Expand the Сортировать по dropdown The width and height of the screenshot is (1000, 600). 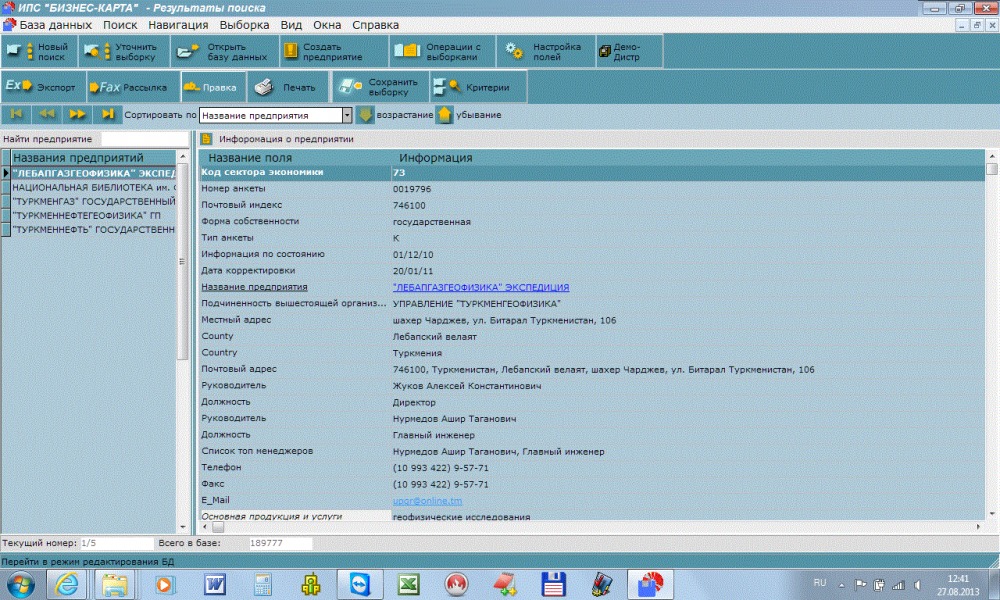click(347, 116)
